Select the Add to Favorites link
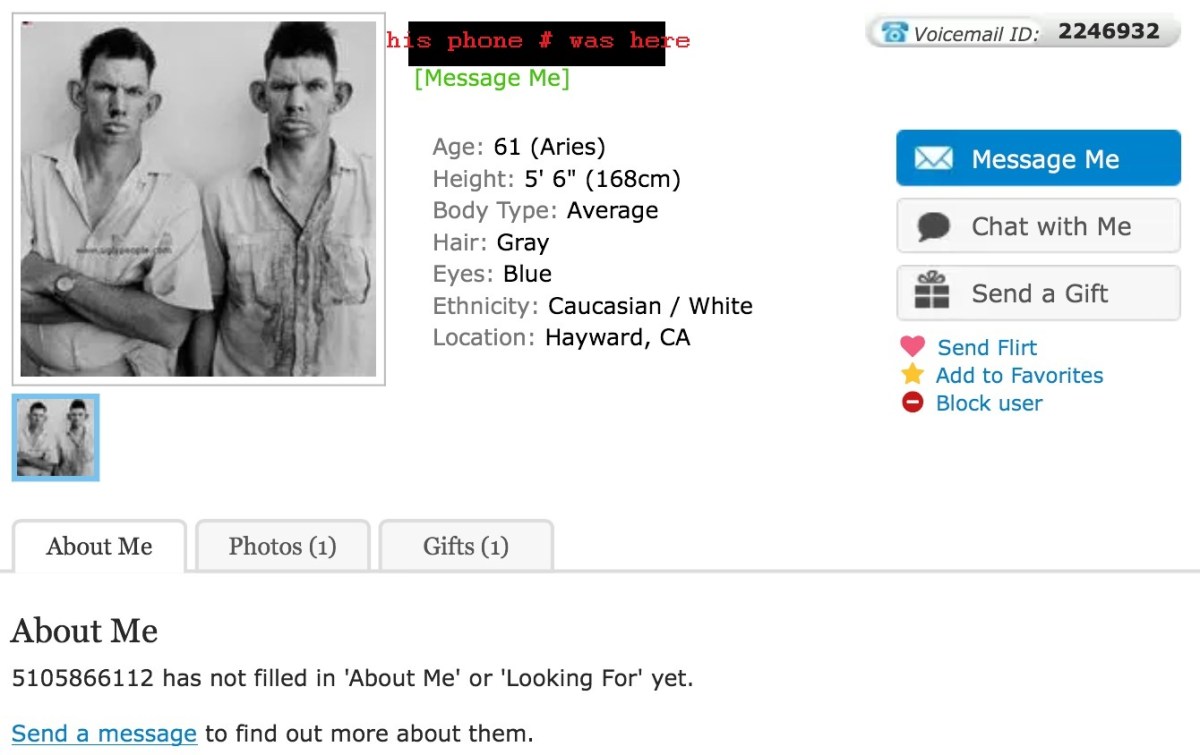 pos(1019,376)
